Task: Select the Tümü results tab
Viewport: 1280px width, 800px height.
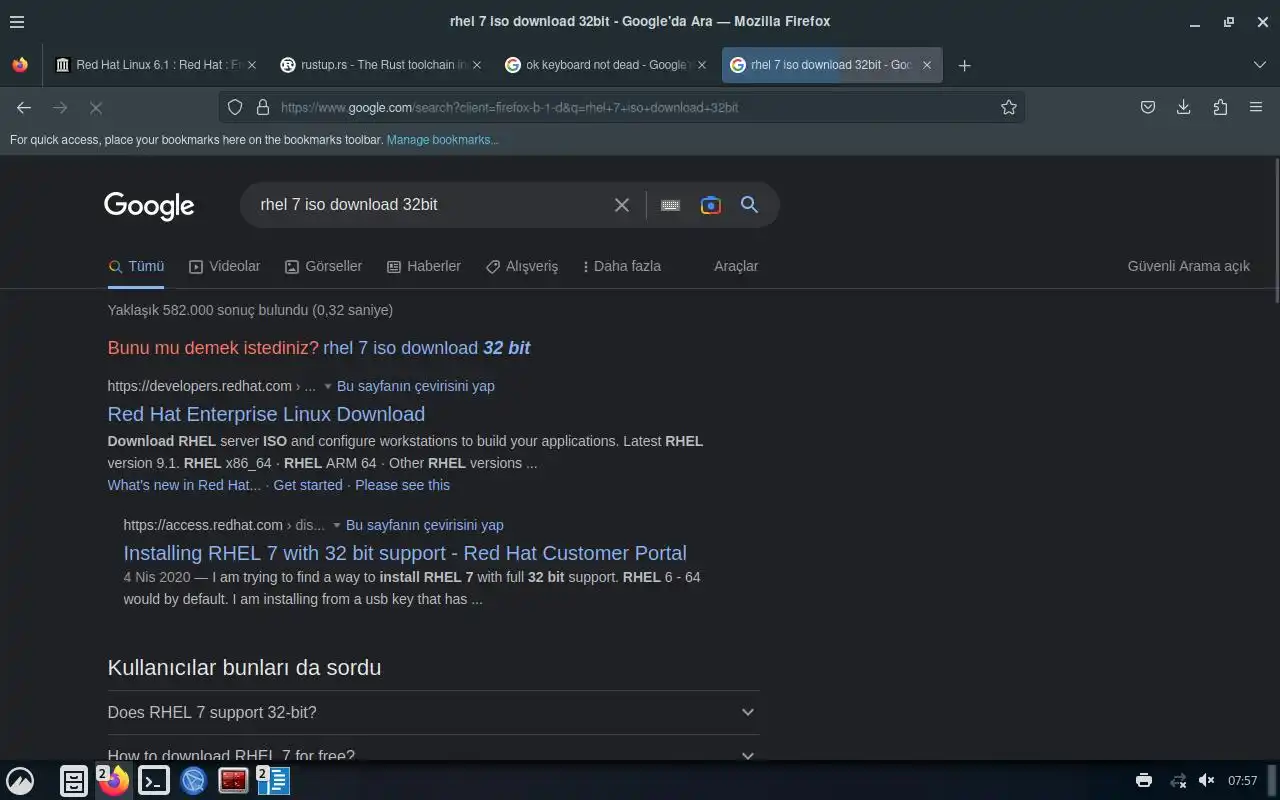Action: click(x=136, y=266)
